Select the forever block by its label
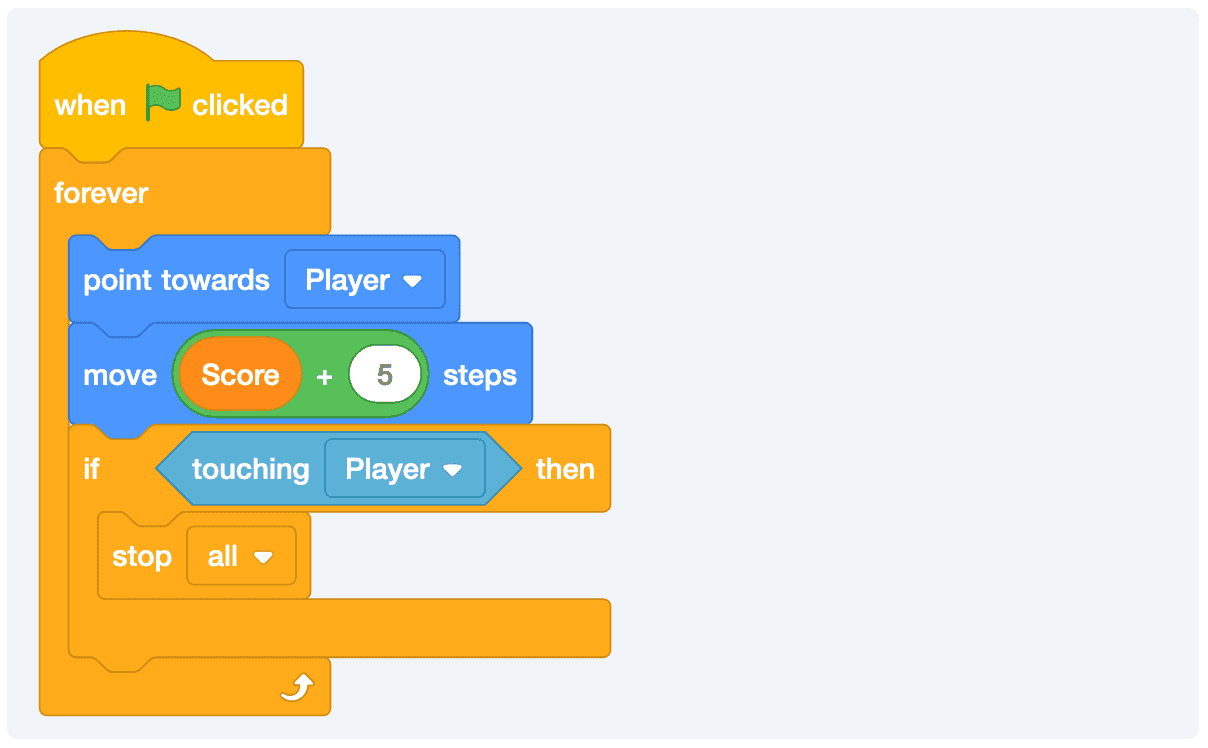This screenshot has width=1208, height=748. 101,193
